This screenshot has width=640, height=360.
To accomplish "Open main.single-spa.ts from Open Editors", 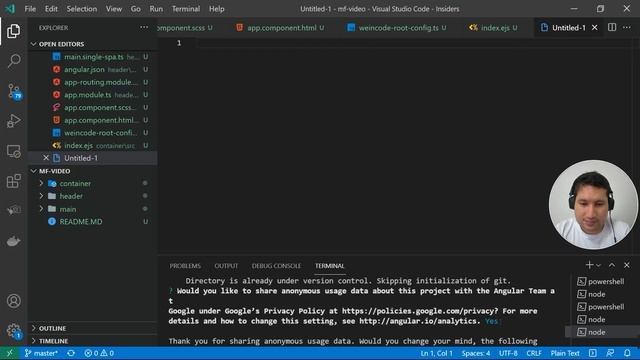I will [x=93, y=57].
